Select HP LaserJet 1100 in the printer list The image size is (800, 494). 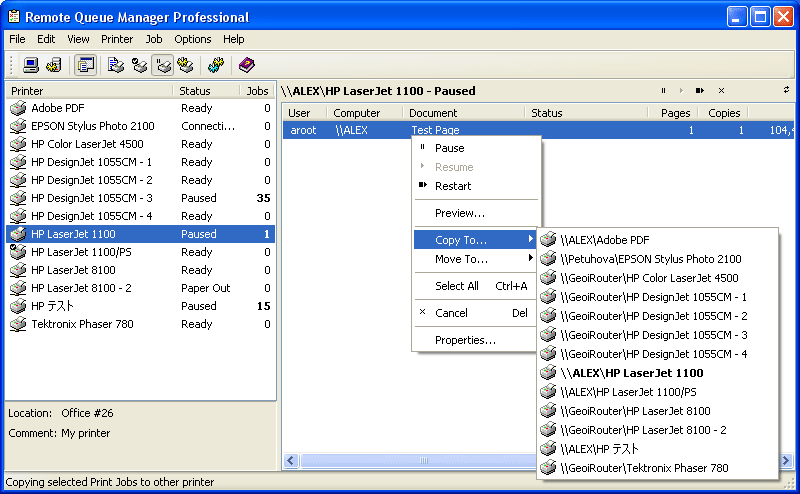pyautogui.click(x=141, y=234)
